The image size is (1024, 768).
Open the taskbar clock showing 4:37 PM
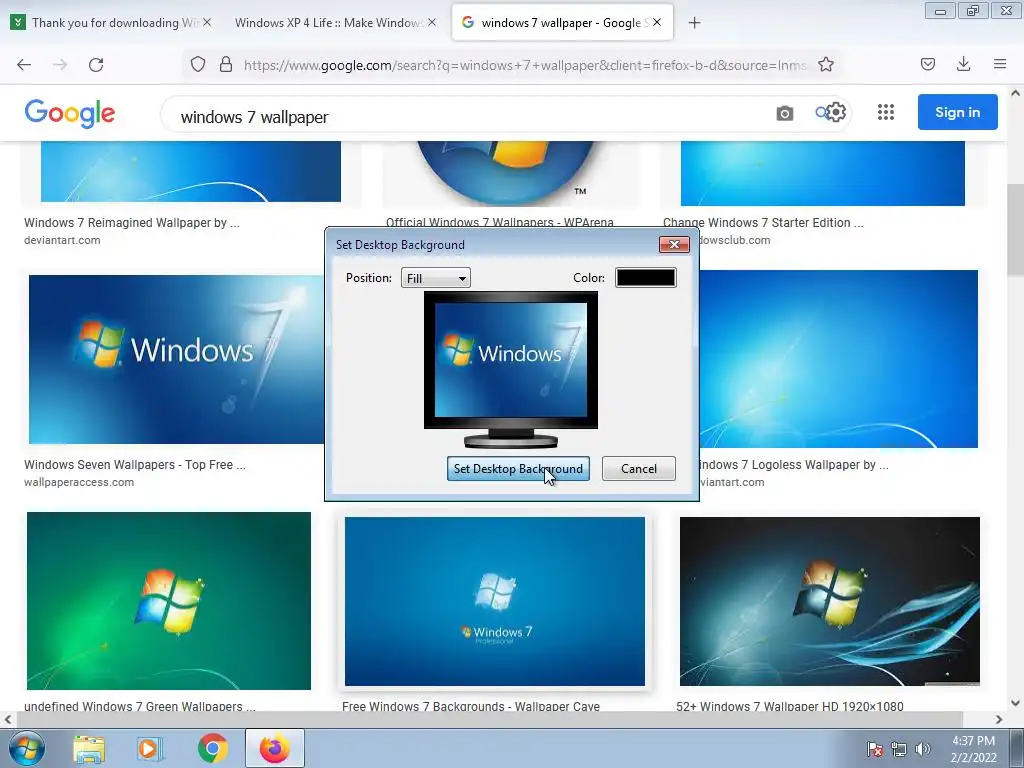point(973,749)
